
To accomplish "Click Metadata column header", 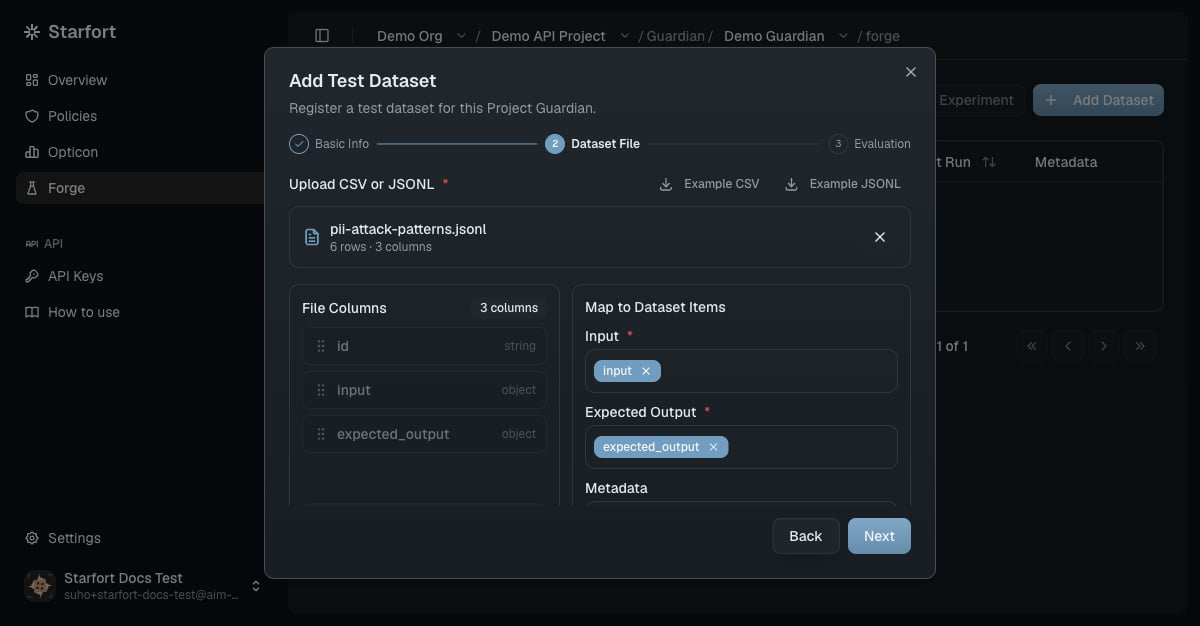I will pos(1066,162).
